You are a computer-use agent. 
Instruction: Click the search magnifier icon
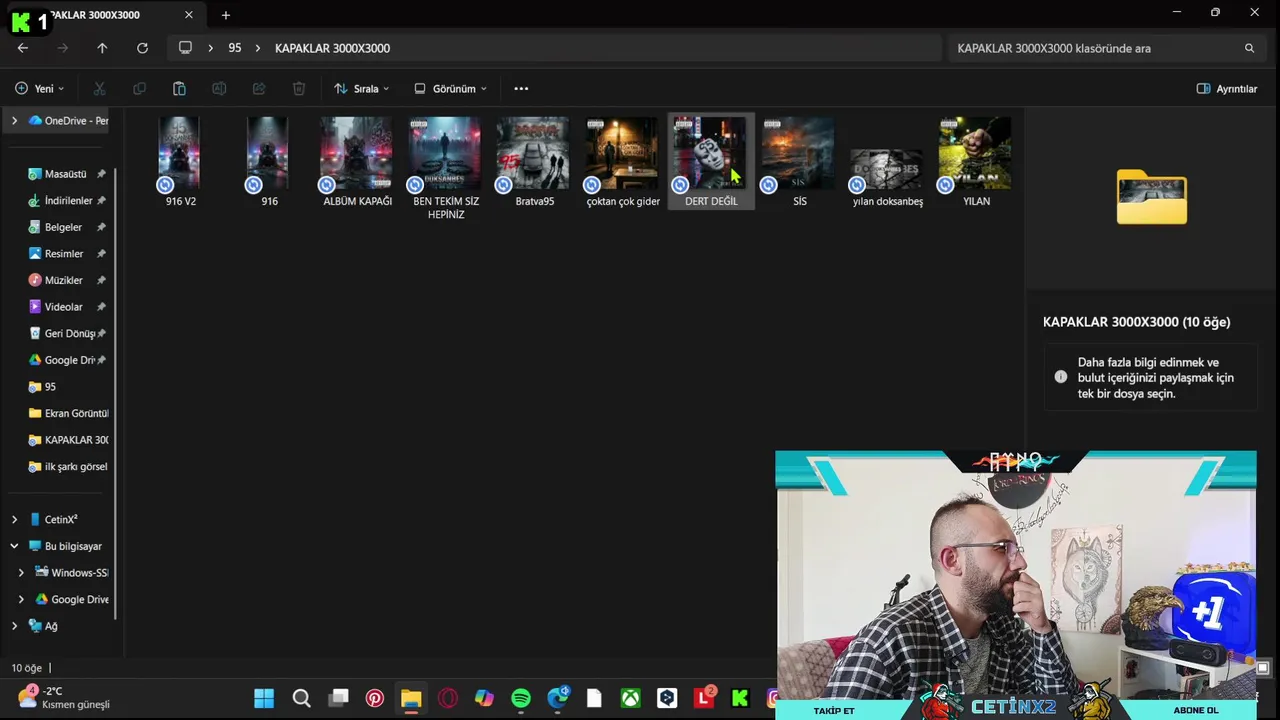coord(1249,48)
